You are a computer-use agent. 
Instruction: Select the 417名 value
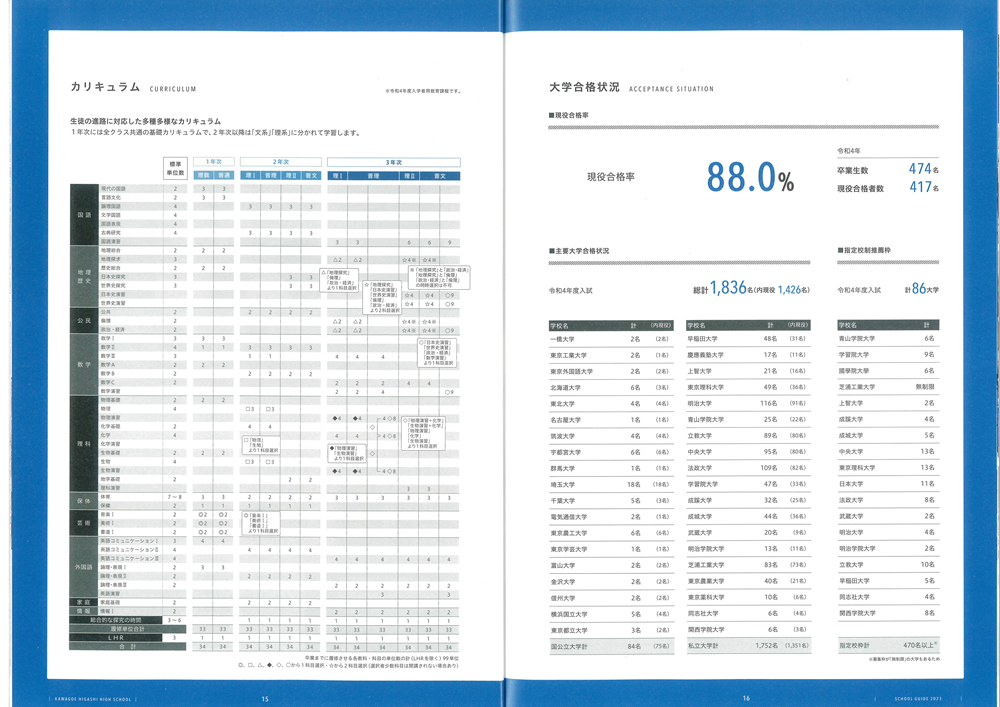pos(923,187)
